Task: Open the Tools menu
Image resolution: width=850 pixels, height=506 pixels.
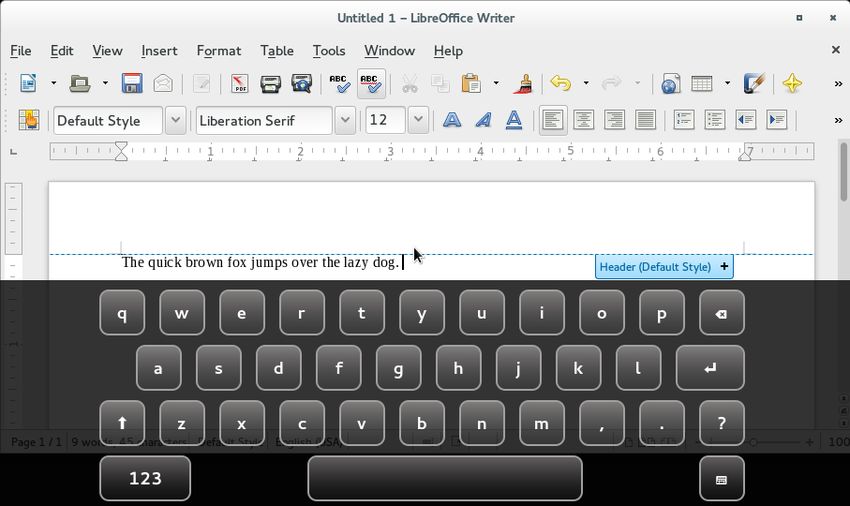Action: click(329, 51)
